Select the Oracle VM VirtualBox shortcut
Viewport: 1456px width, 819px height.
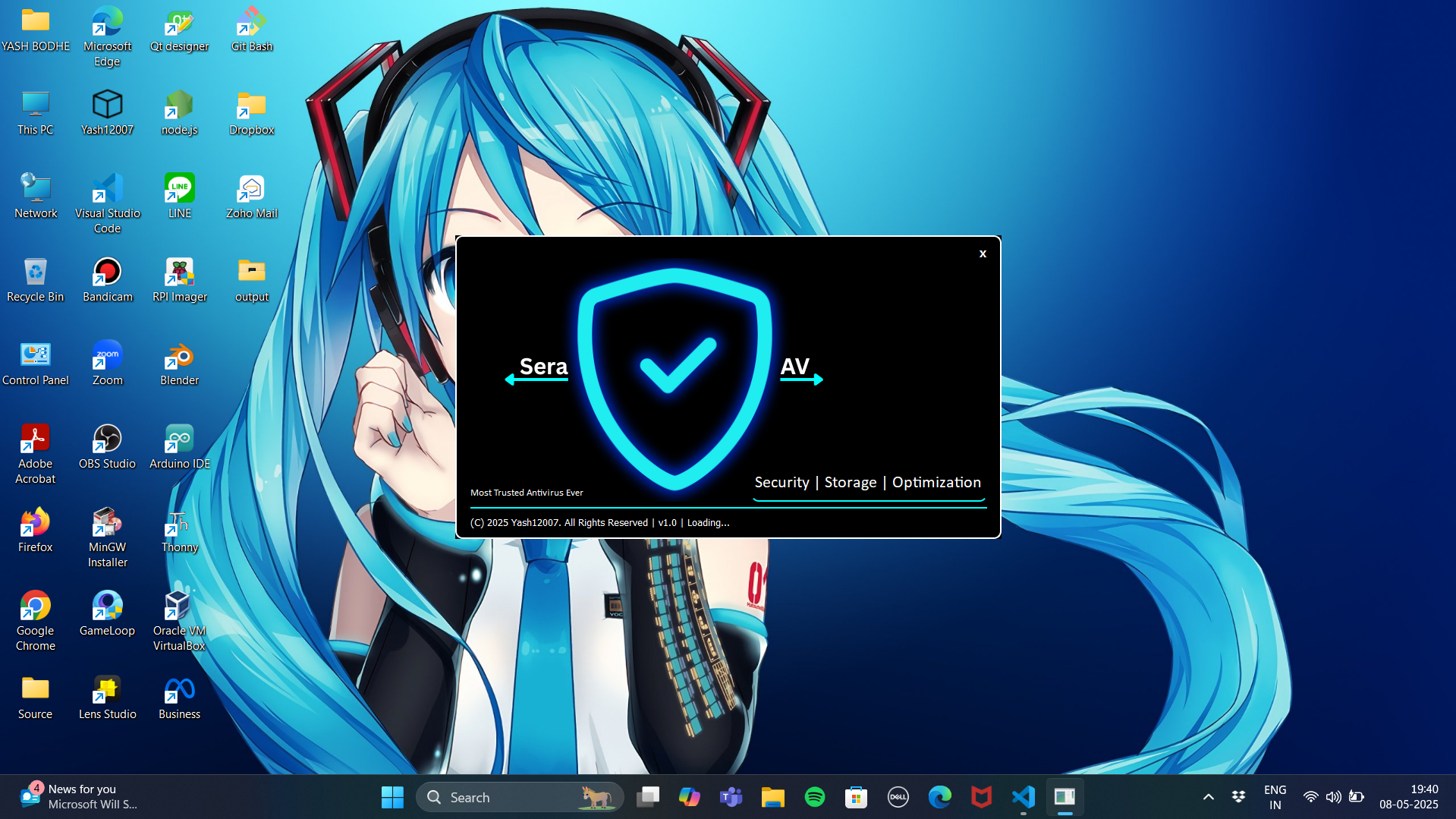(x=179, y=622)
